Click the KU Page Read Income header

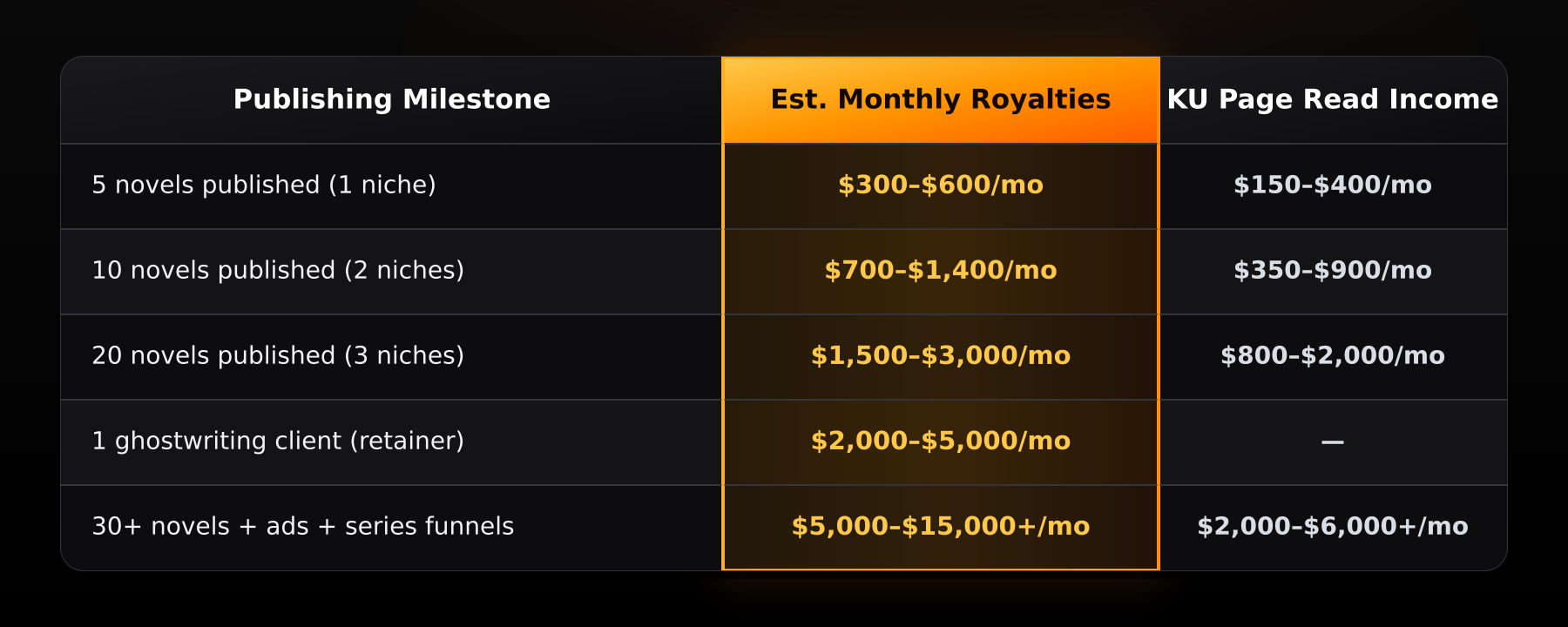(x=1333, y=100)
